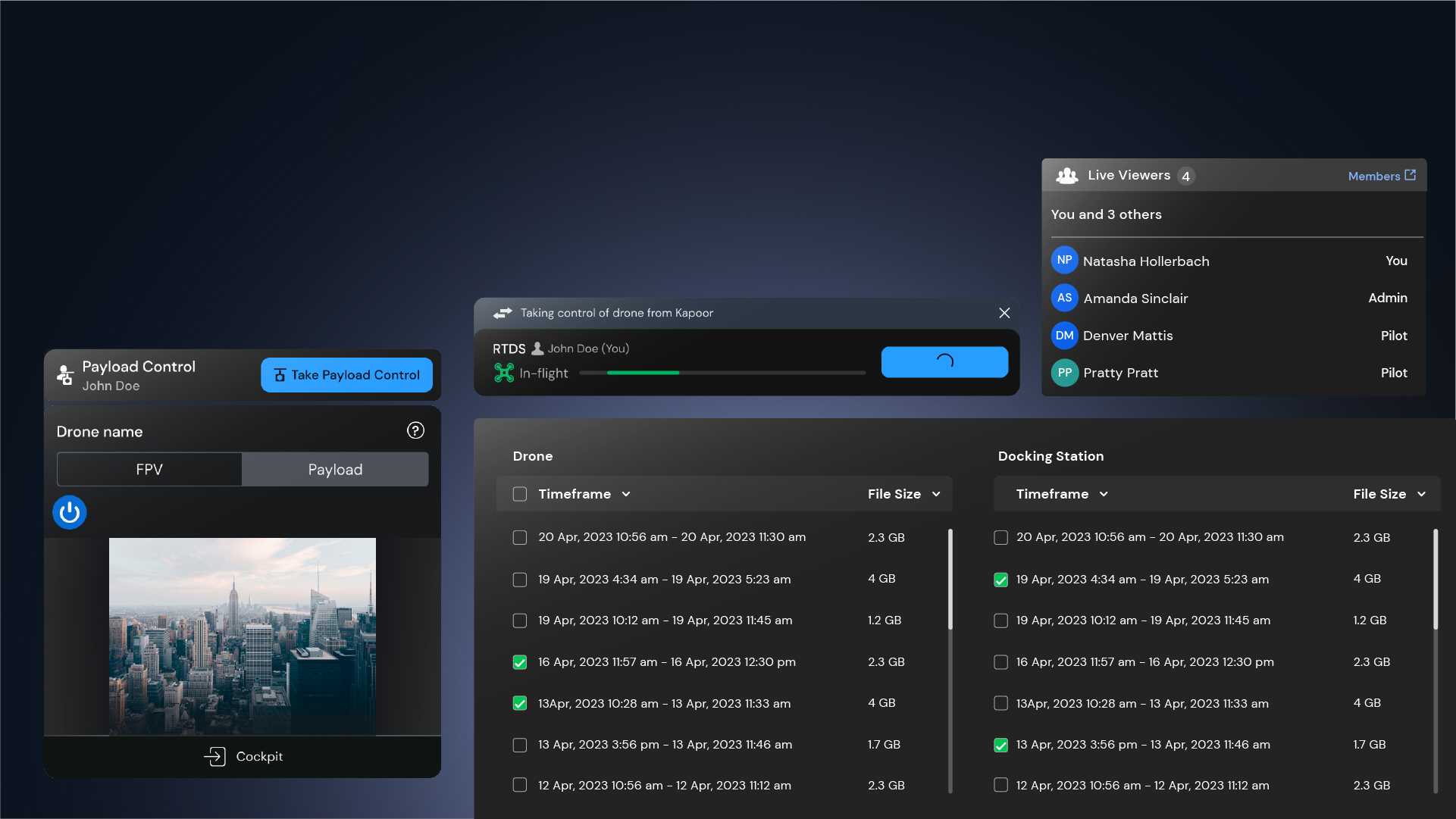Uncheck Docking Station 19 Apr 4:34 am recording
Image resolution: width=1456 pixels, height=819 pixels.
tap(1000, 580)
